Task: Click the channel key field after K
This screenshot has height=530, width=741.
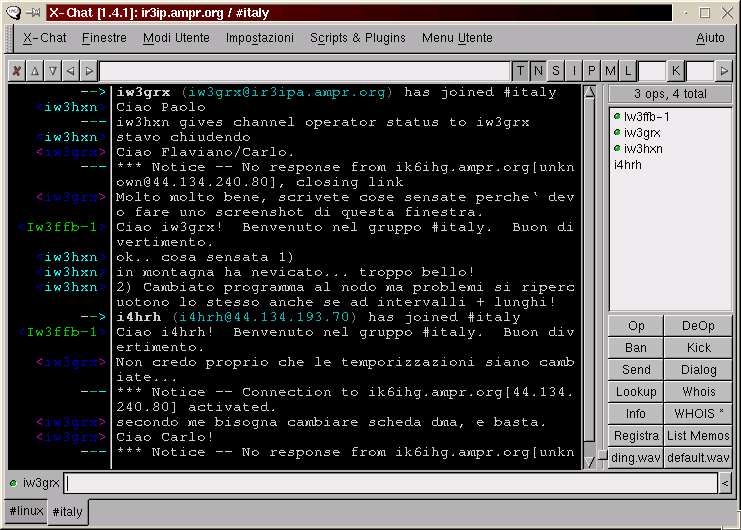Action: 700,71
